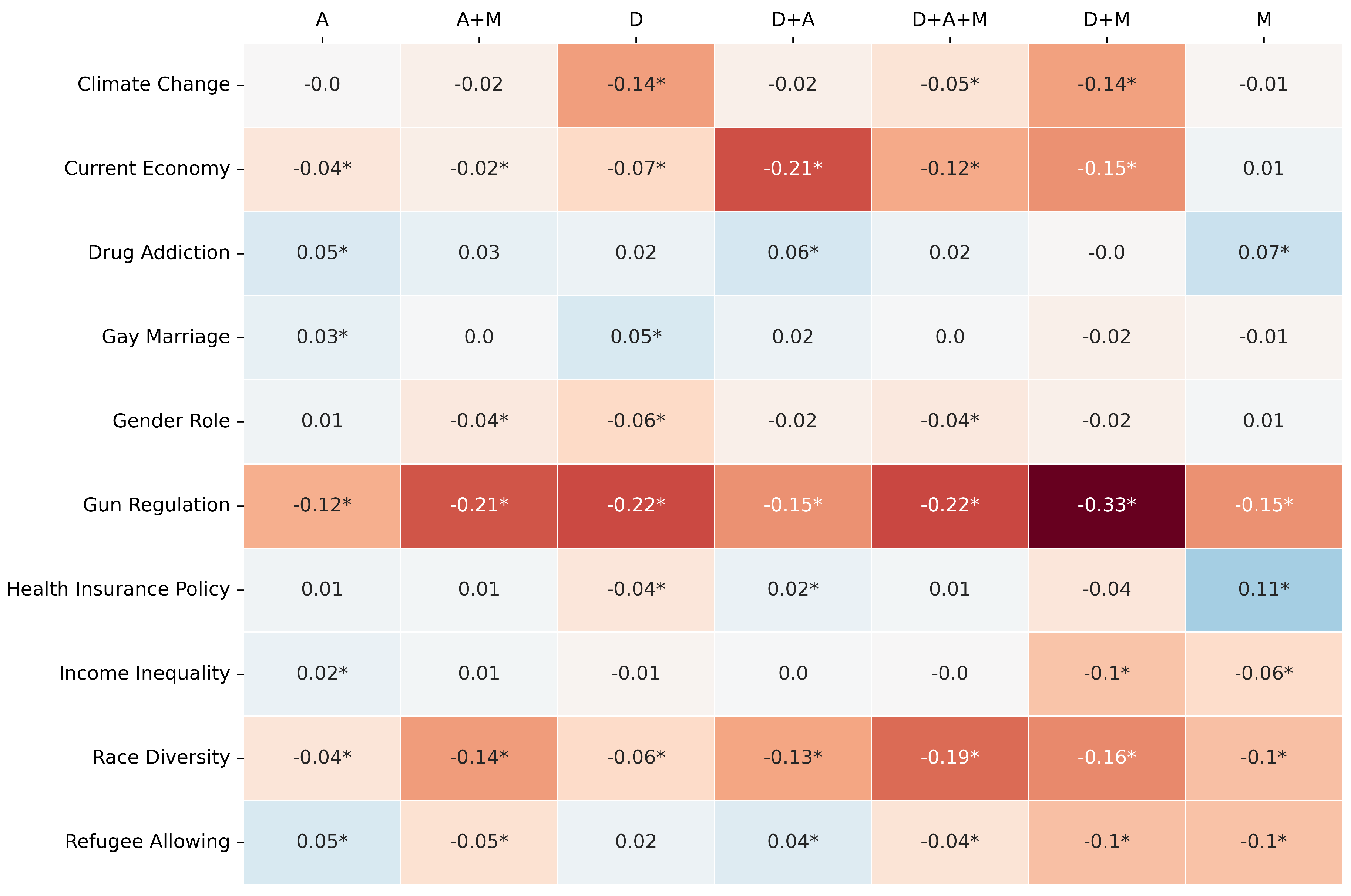This screenshot has width=1351, height=896.
Task: Select the Refugee Allowing A cell
Action: point(322,841)
